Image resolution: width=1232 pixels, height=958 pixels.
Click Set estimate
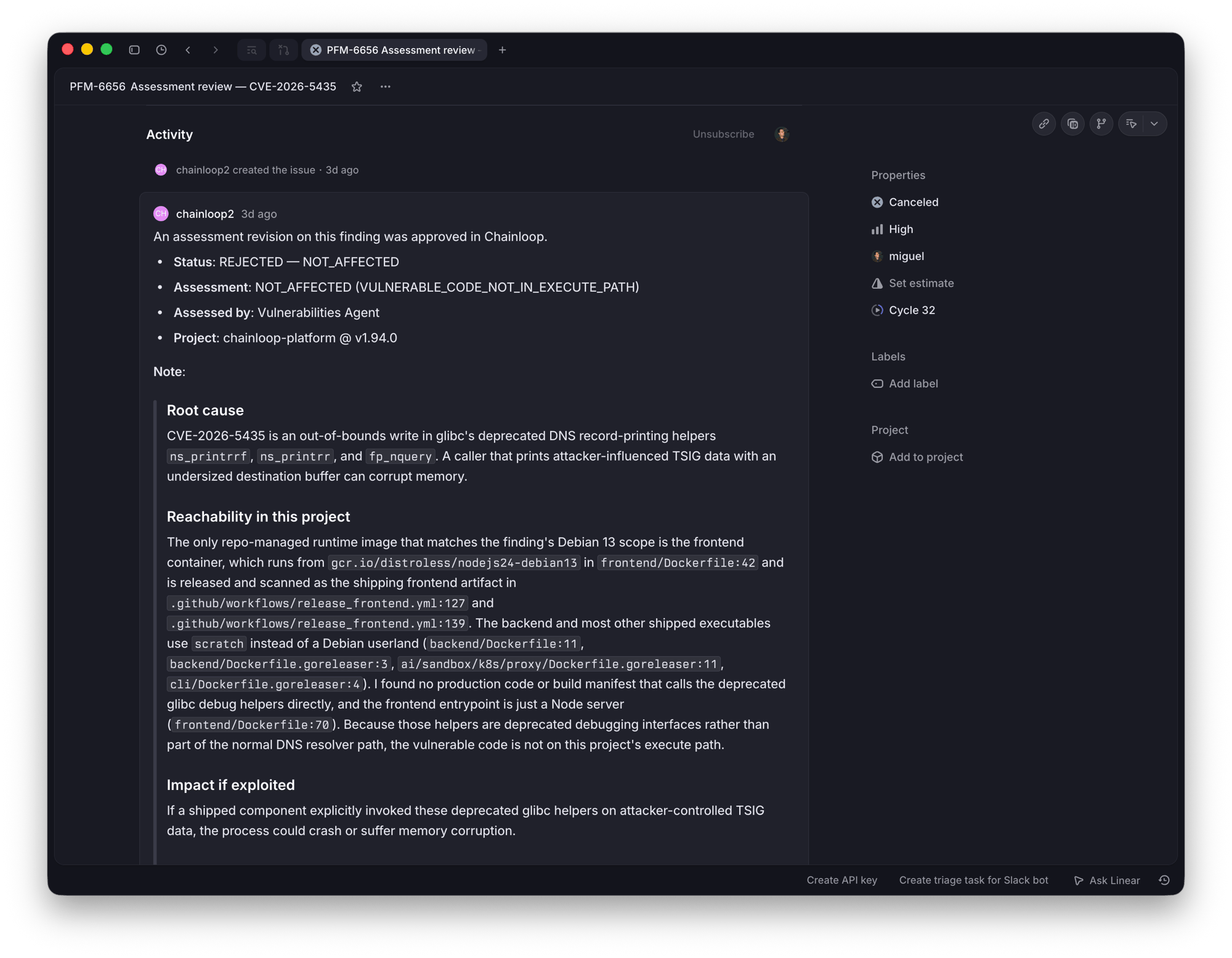click(912, 283)
